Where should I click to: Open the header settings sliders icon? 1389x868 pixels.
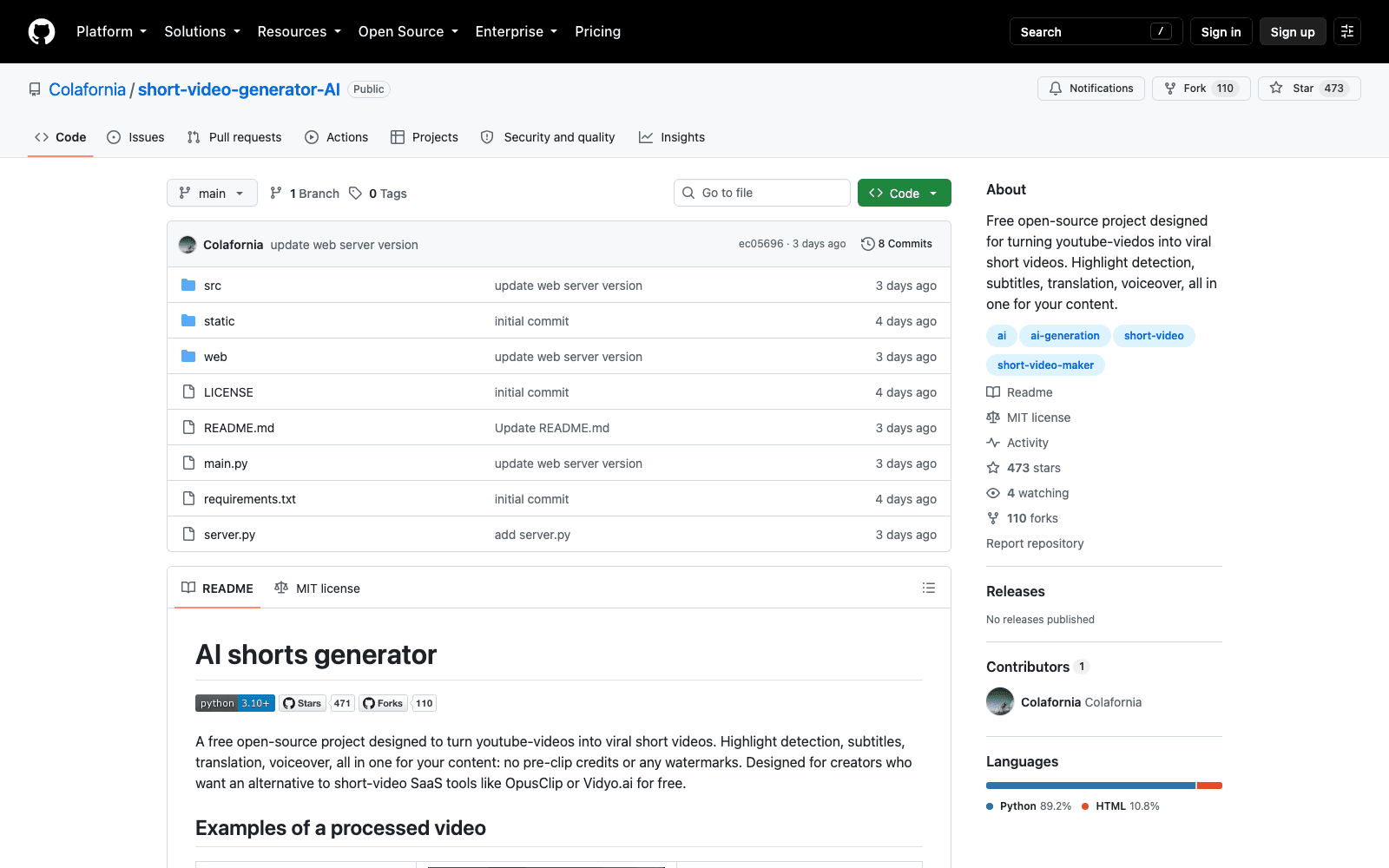coord(1347,31)
